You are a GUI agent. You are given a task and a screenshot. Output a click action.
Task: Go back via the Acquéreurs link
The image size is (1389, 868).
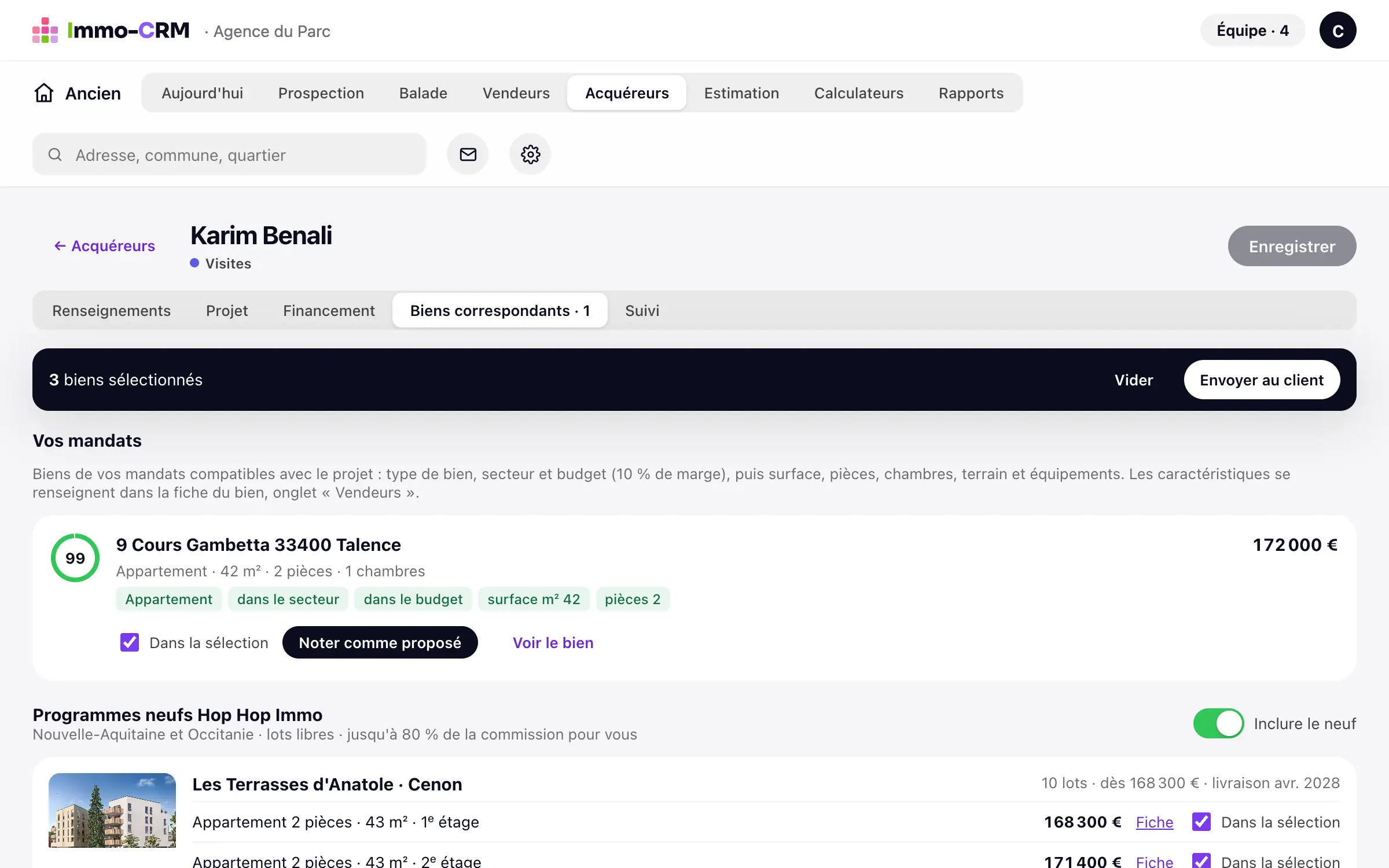(105, 246)
